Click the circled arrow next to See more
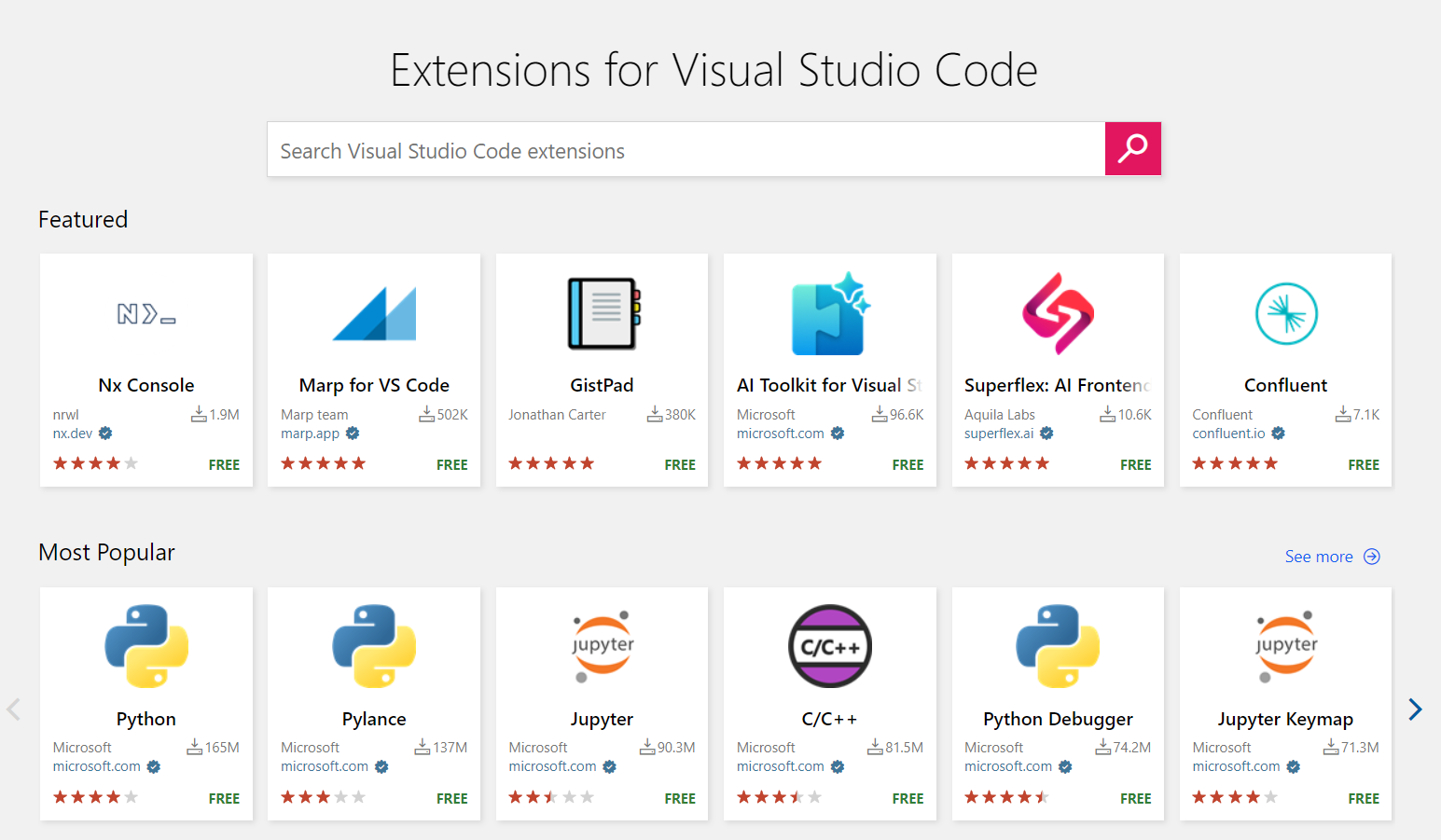This screenshot has width=1441, height=840. click(1372, 557)
